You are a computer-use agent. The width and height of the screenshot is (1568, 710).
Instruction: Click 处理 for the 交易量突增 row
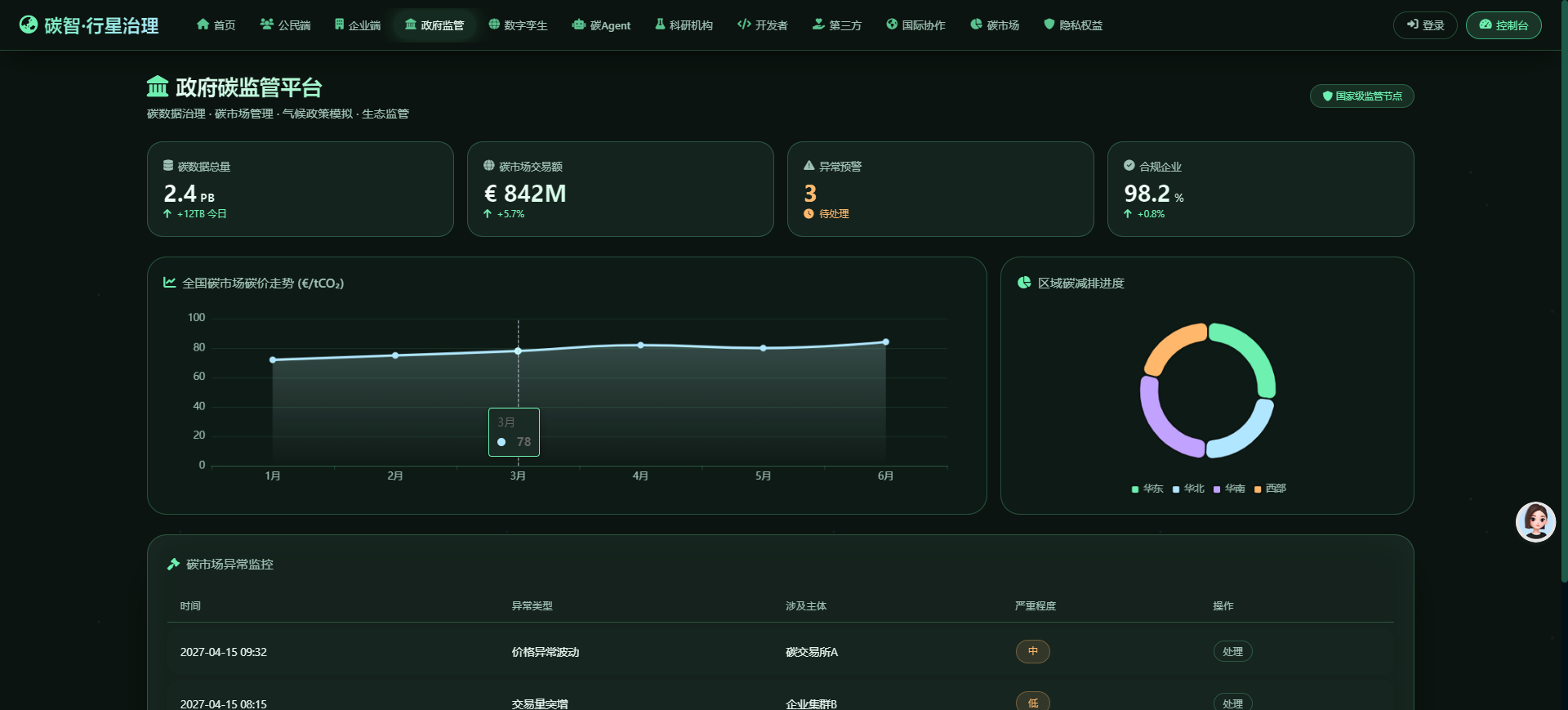1232,703
